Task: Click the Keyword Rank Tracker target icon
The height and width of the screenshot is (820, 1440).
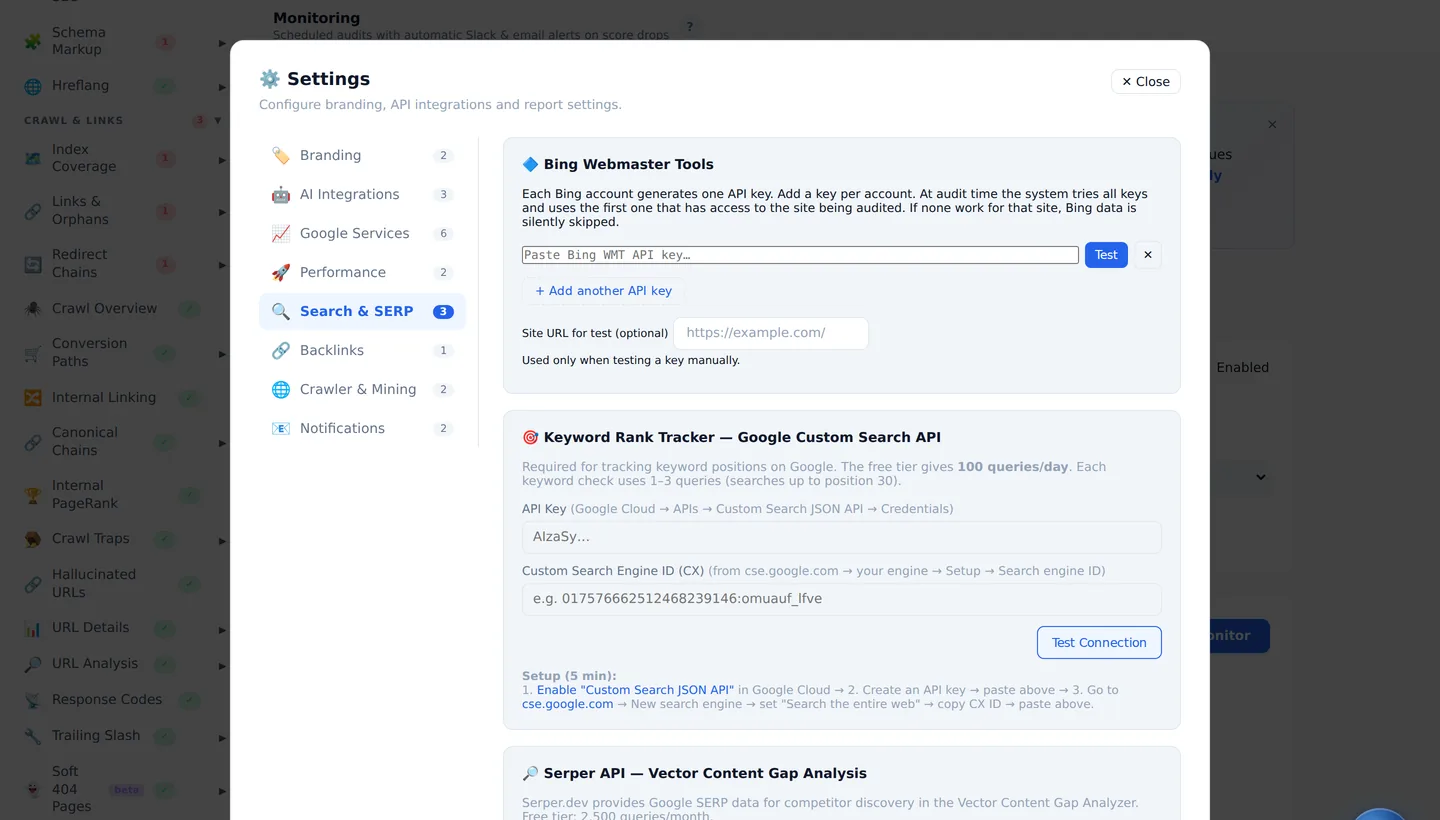Action: 530,437
